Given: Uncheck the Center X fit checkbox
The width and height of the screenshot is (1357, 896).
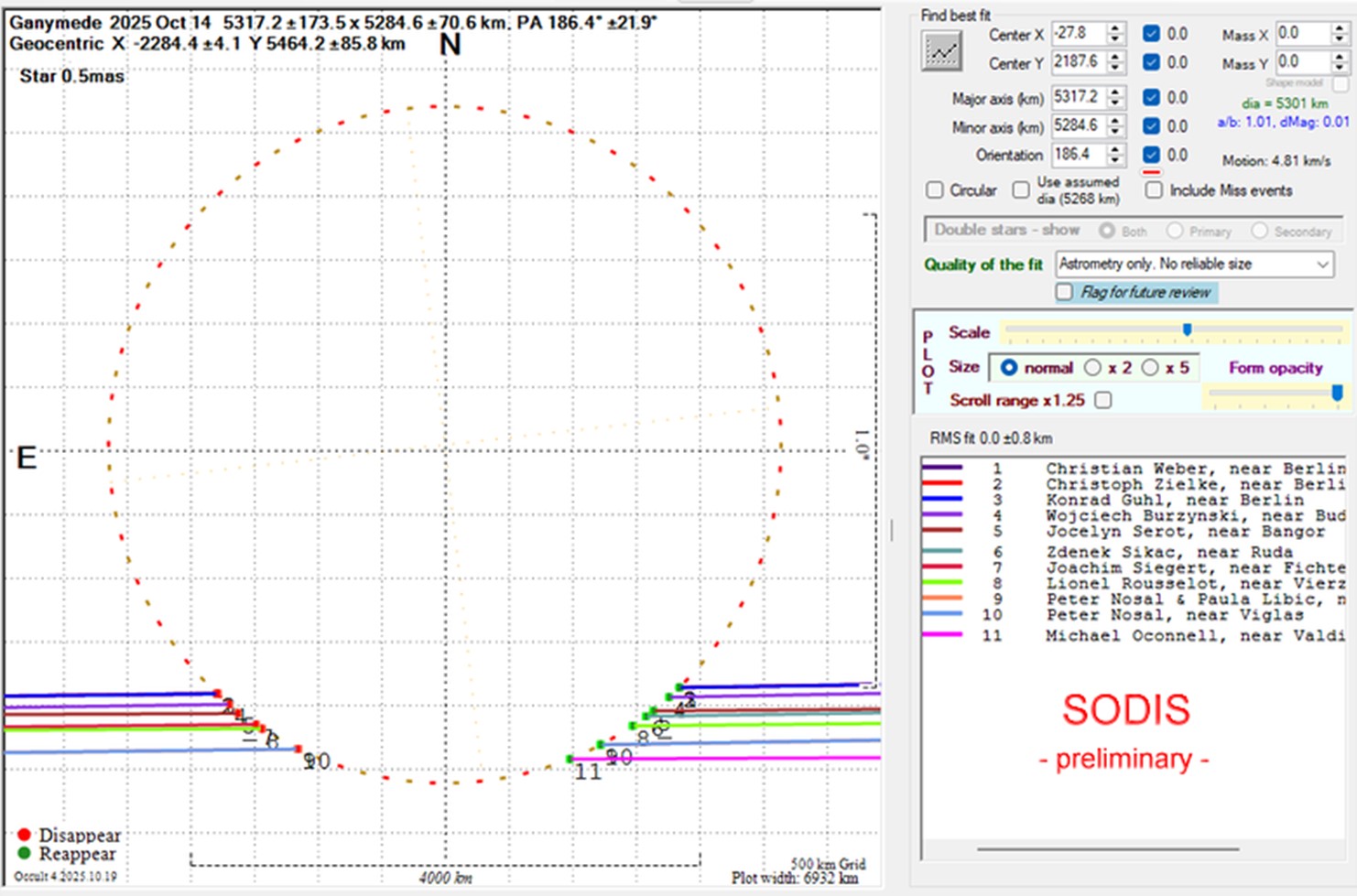Looking at the screenshot, I should (1151, 34).
